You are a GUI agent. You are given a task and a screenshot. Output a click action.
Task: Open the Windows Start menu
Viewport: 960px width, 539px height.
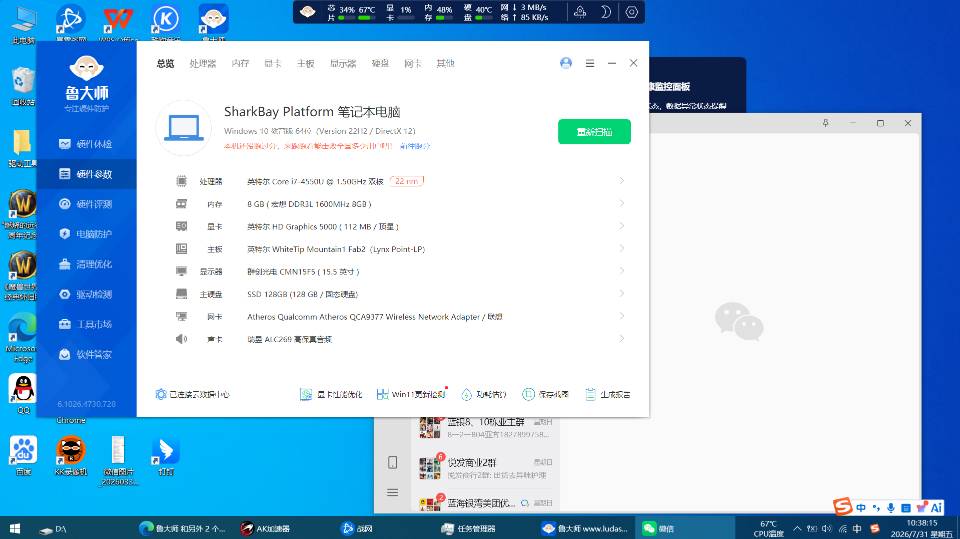point(15,528)
